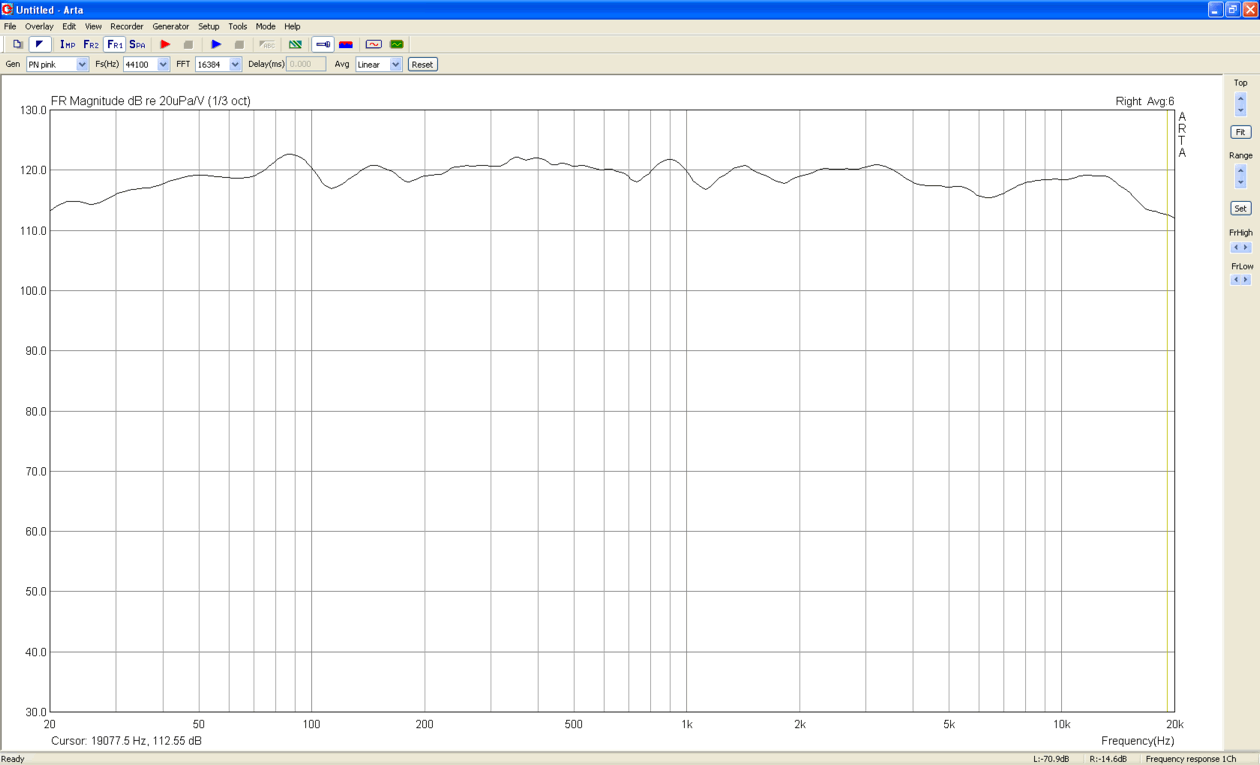The image size is (1260, 765).
Task: Click the 'Frequency(Hz)' axis label
Action: pos(1138,741)
